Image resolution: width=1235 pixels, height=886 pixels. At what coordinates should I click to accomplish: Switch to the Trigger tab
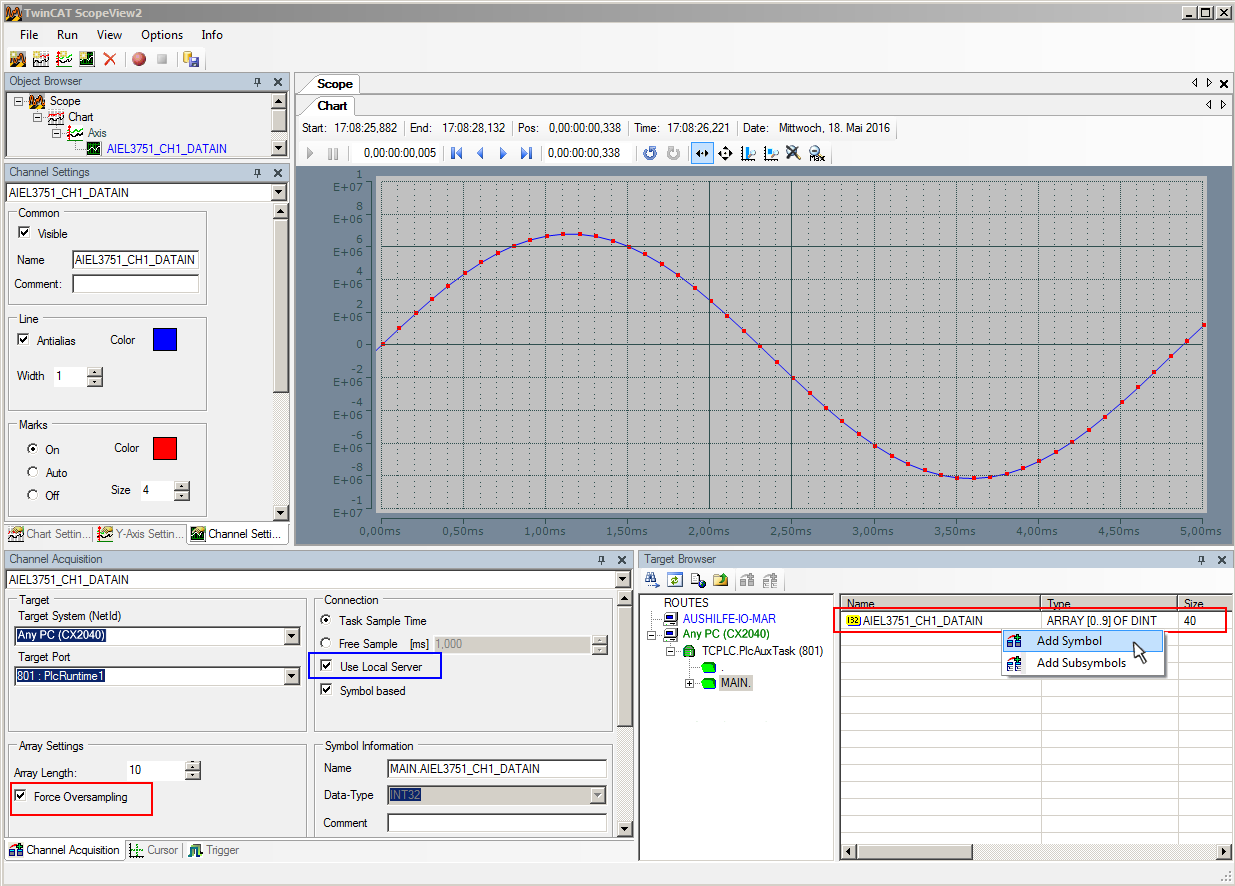tap(214, 850)
